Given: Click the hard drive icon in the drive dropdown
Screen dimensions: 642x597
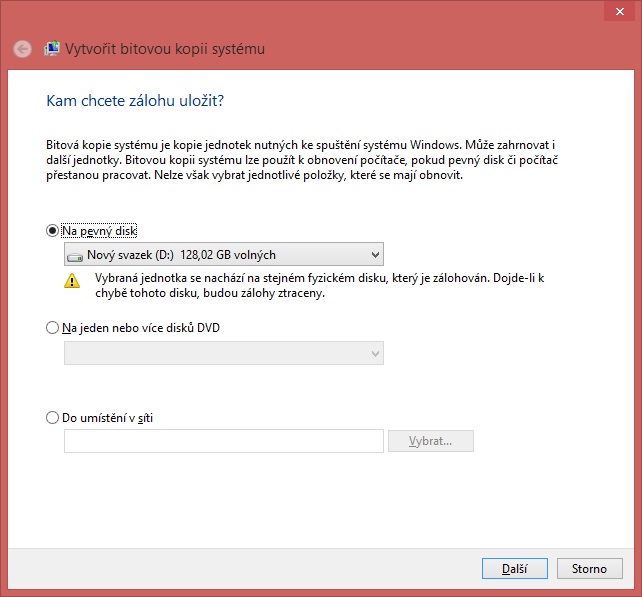Looking at the screenshot, I should pyautogui.click(x=75, y=256).
